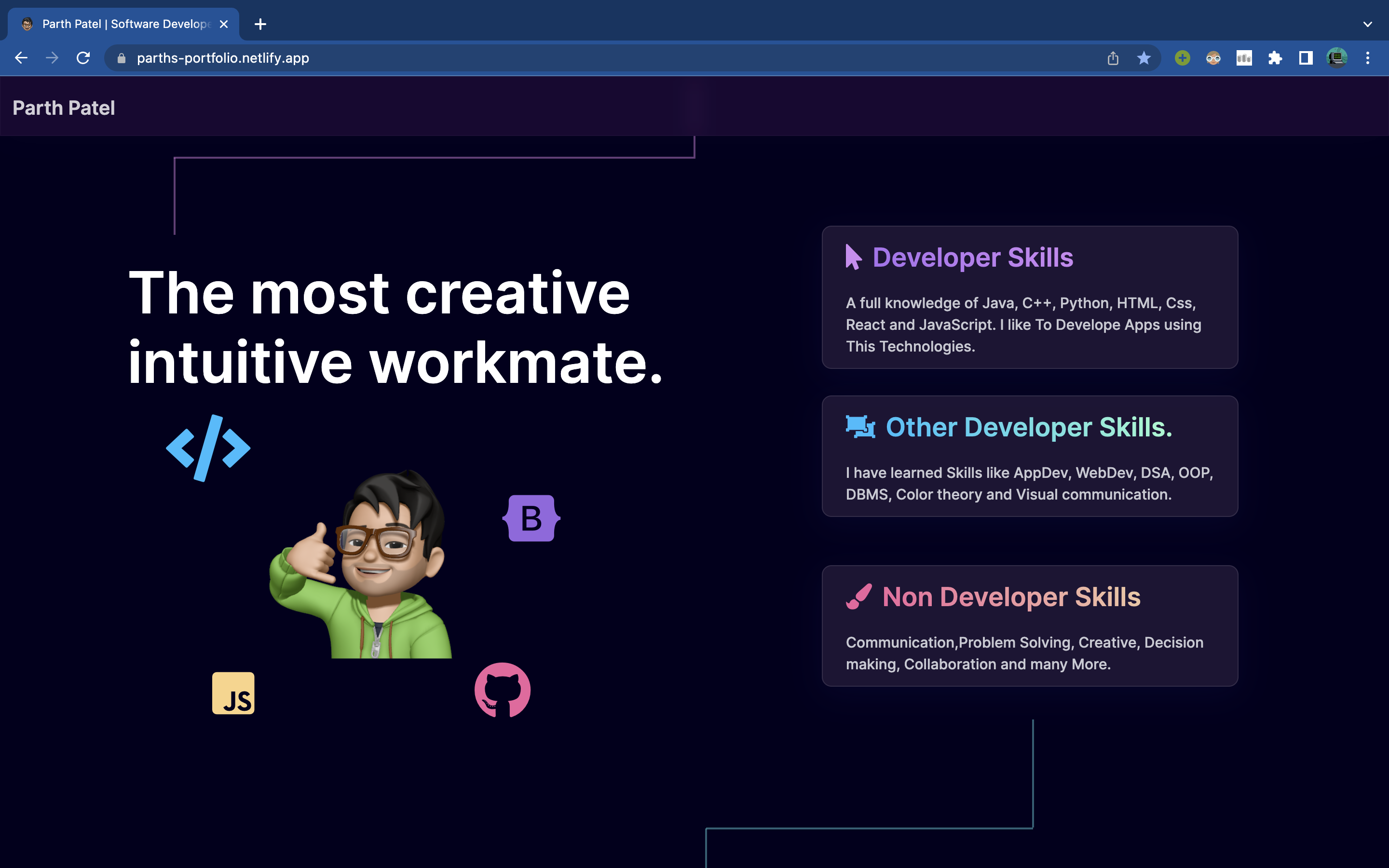
Task: Click the yellow JS logo icon
Action: click(x=233, y=693)
